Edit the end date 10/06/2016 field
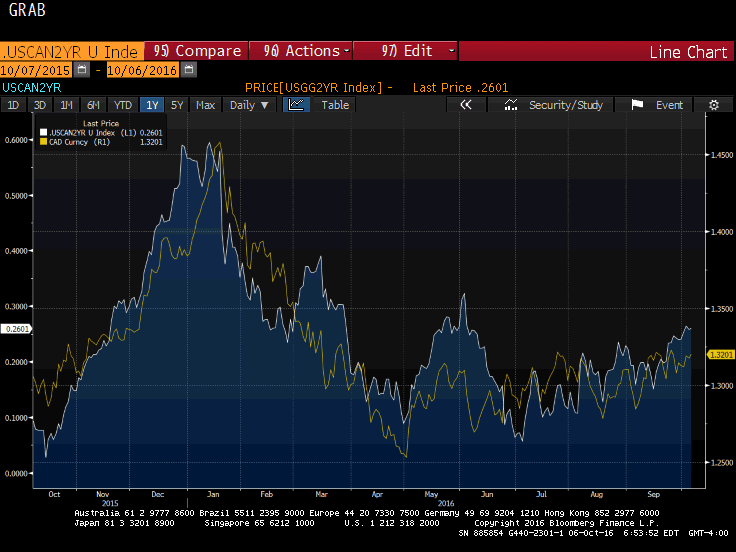The height and width of the screenshot is (552, 736). coord(143,70)
